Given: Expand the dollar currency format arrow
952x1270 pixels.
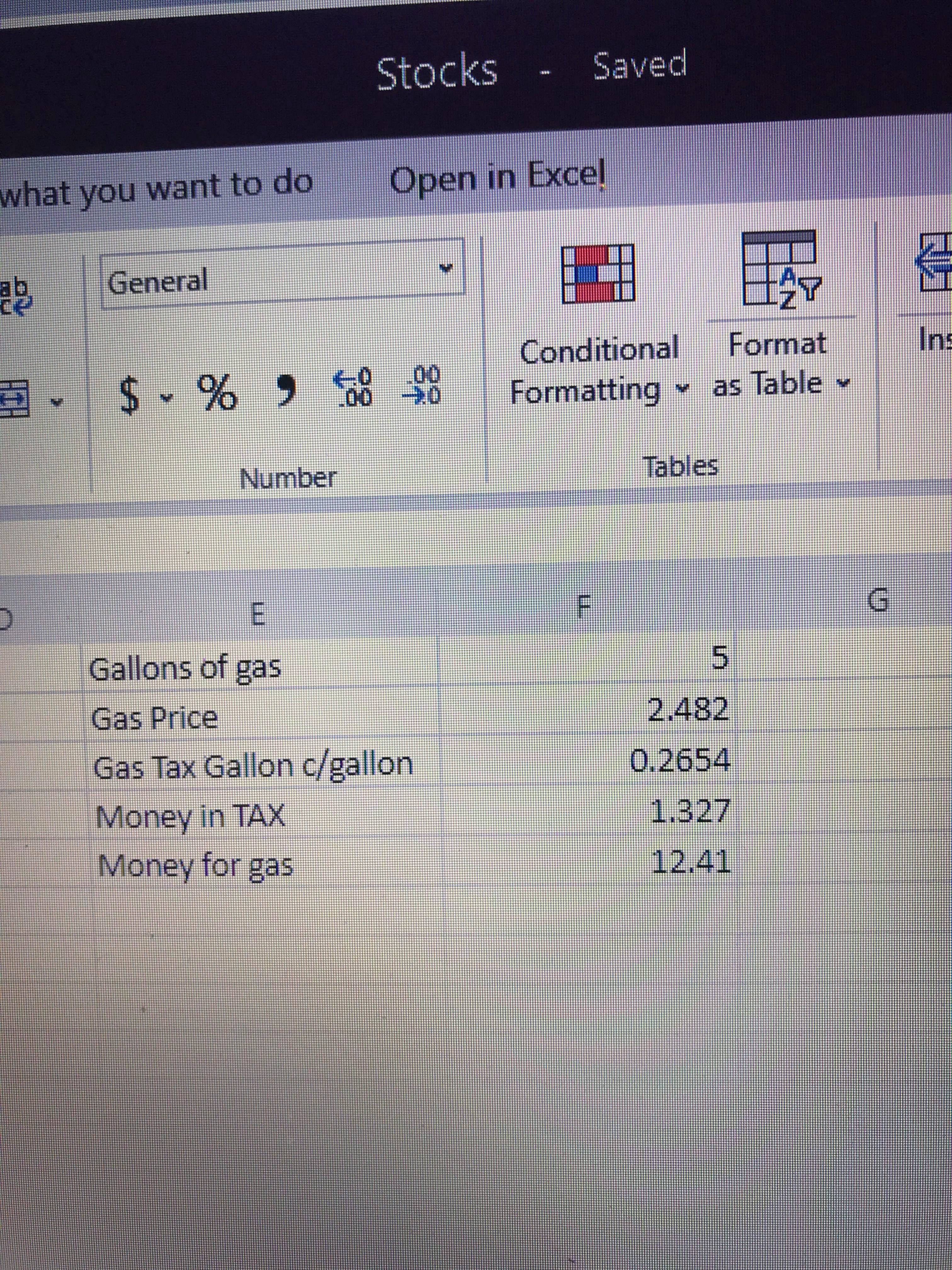Looking at the screenshot, I should point(167,397).
